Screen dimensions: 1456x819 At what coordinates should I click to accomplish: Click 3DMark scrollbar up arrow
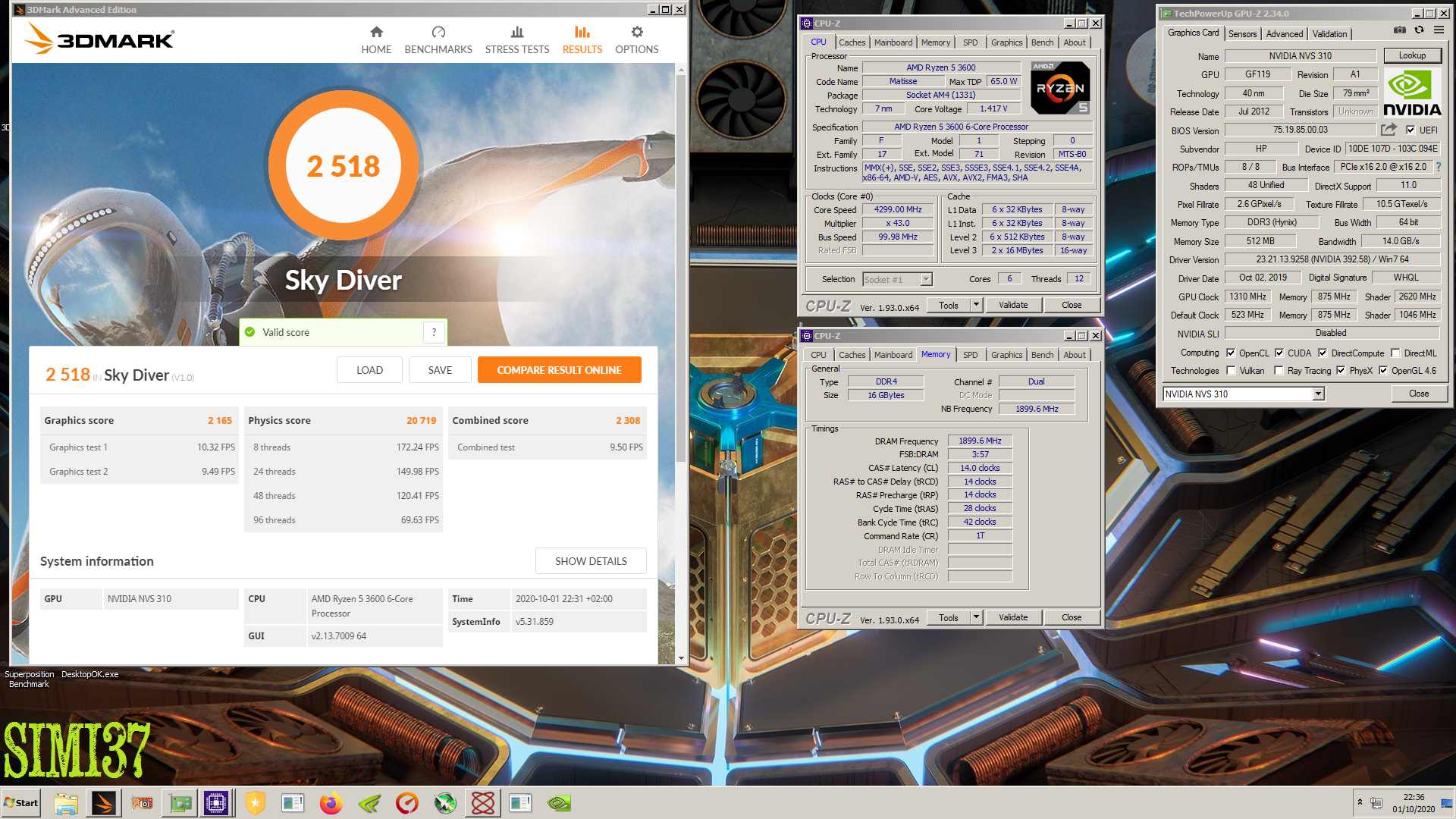[x=681, y=70]
